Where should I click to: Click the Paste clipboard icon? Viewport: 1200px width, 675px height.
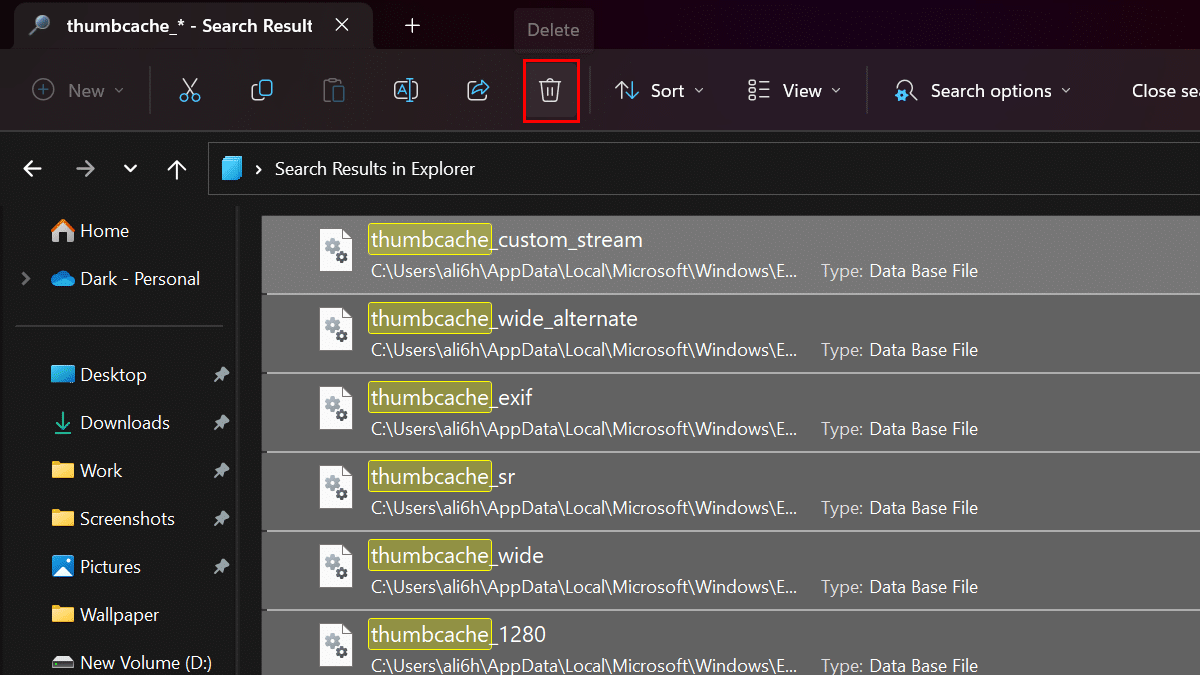(334, 91)
